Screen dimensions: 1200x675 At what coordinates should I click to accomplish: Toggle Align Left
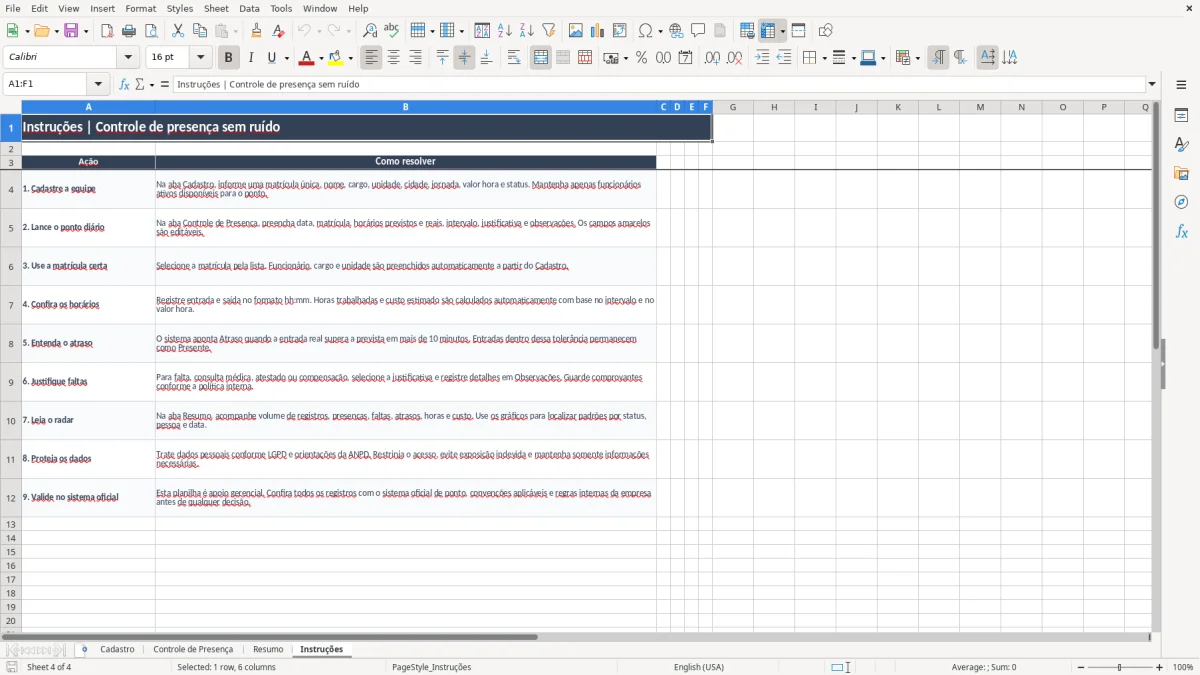coord(371,58)
